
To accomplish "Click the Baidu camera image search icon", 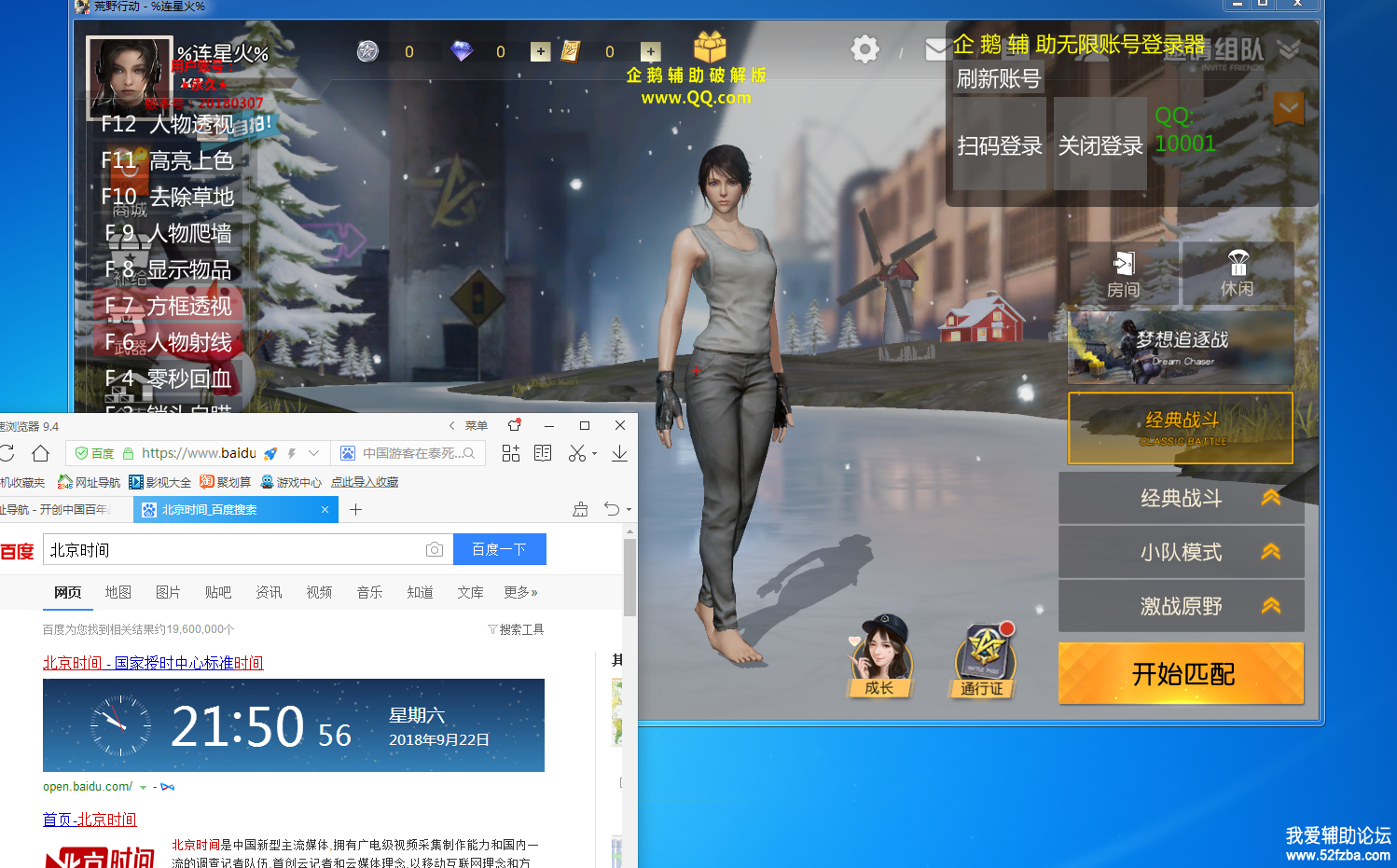I will [x=434, y=549].
